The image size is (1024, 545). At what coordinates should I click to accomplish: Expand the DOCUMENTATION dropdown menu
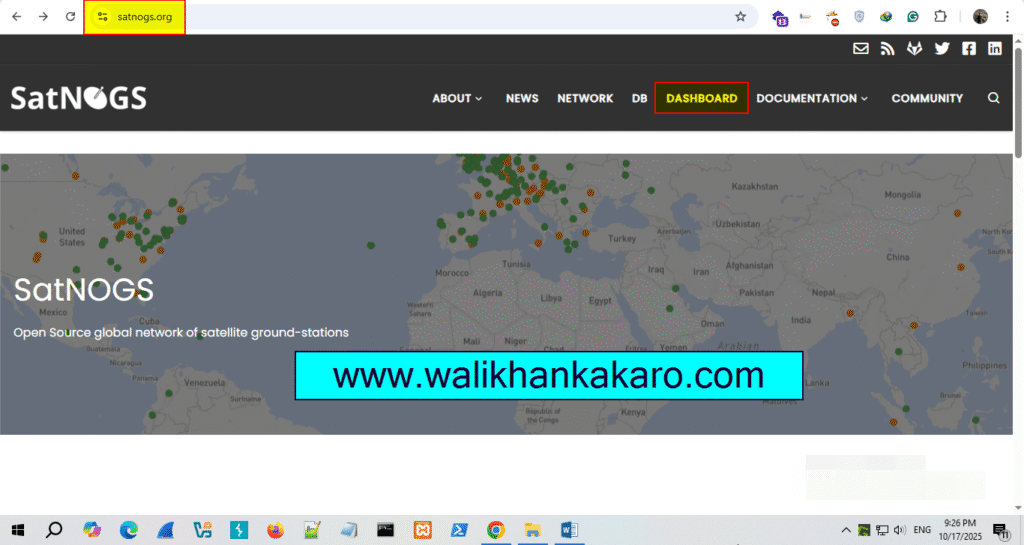812,98
